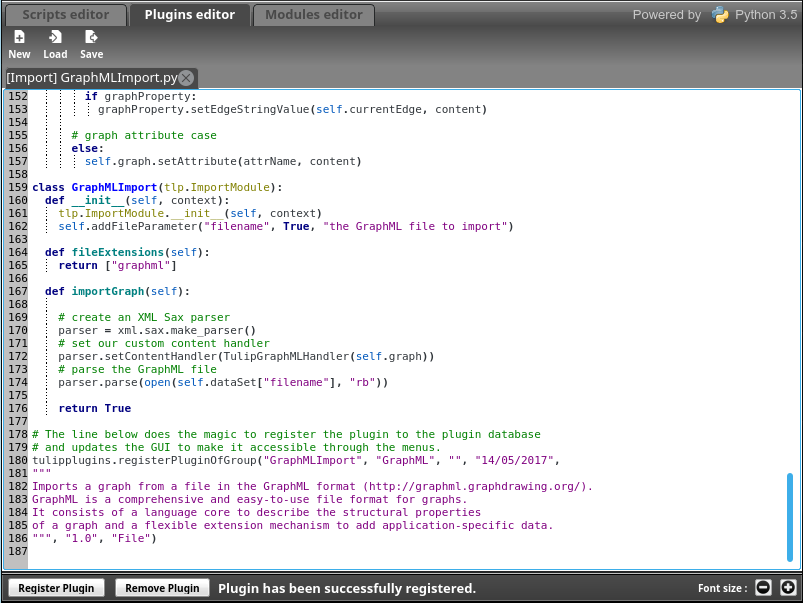
Task: Click the New file icon
Action: coord(19,38)
